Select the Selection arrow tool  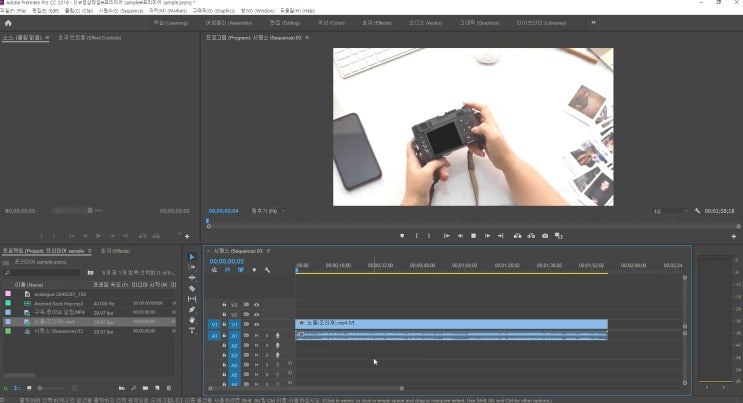point(192,256)
